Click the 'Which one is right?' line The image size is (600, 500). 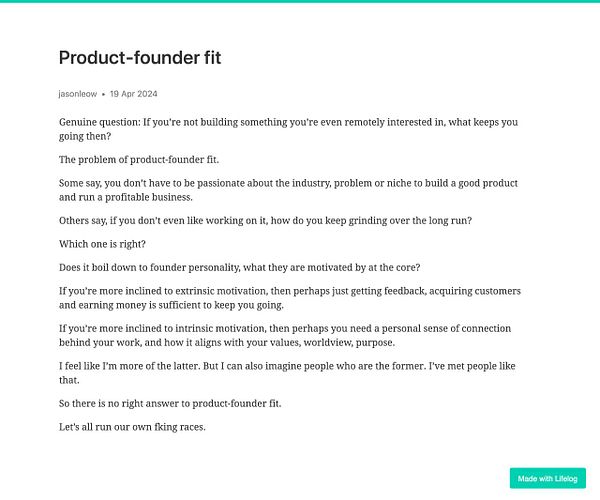pyautogui.click(x=102, y=244)
